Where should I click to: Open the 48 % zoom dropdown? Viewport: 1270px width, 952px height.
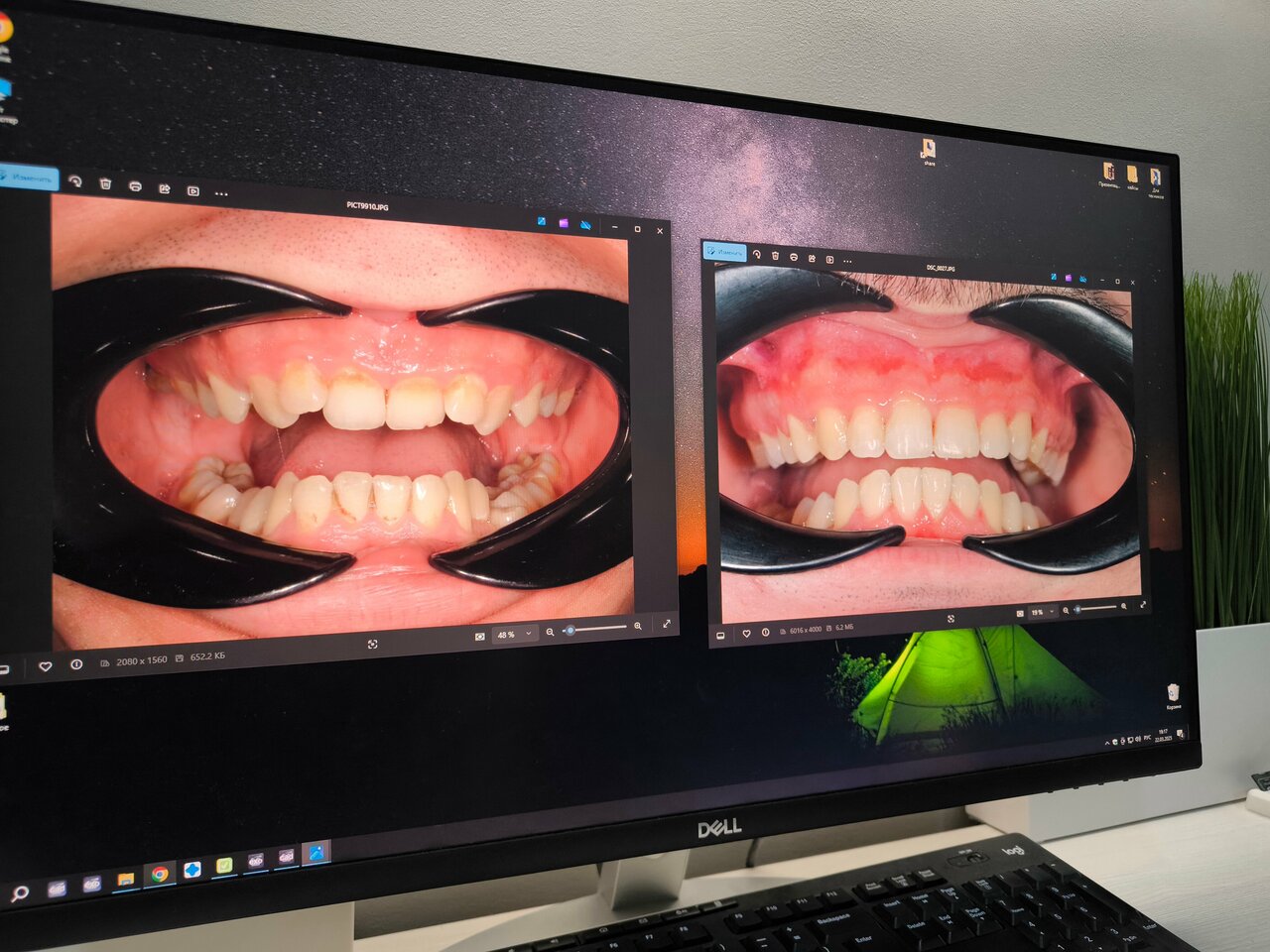(514, 634)
